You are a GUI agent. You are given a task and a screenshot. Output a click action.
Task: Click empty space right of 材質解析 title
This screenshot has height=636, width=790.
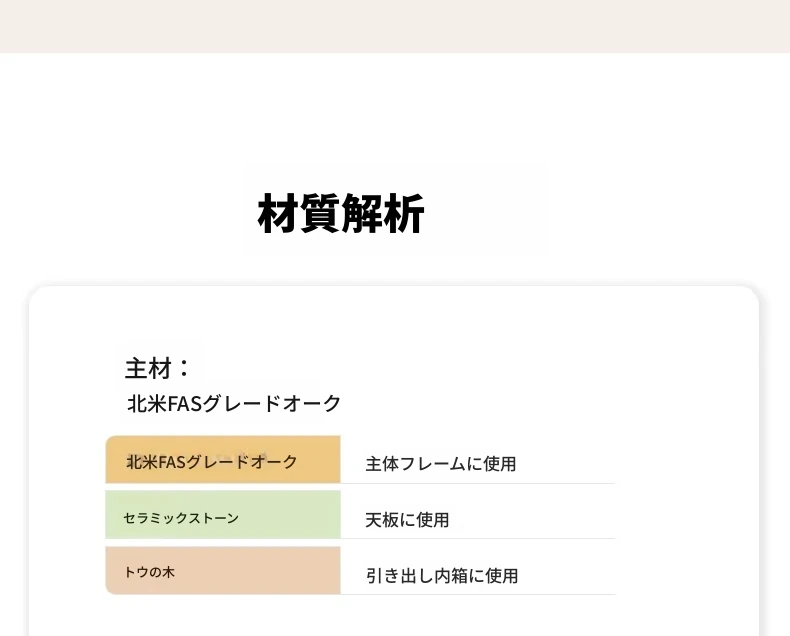tap(605, 214)
